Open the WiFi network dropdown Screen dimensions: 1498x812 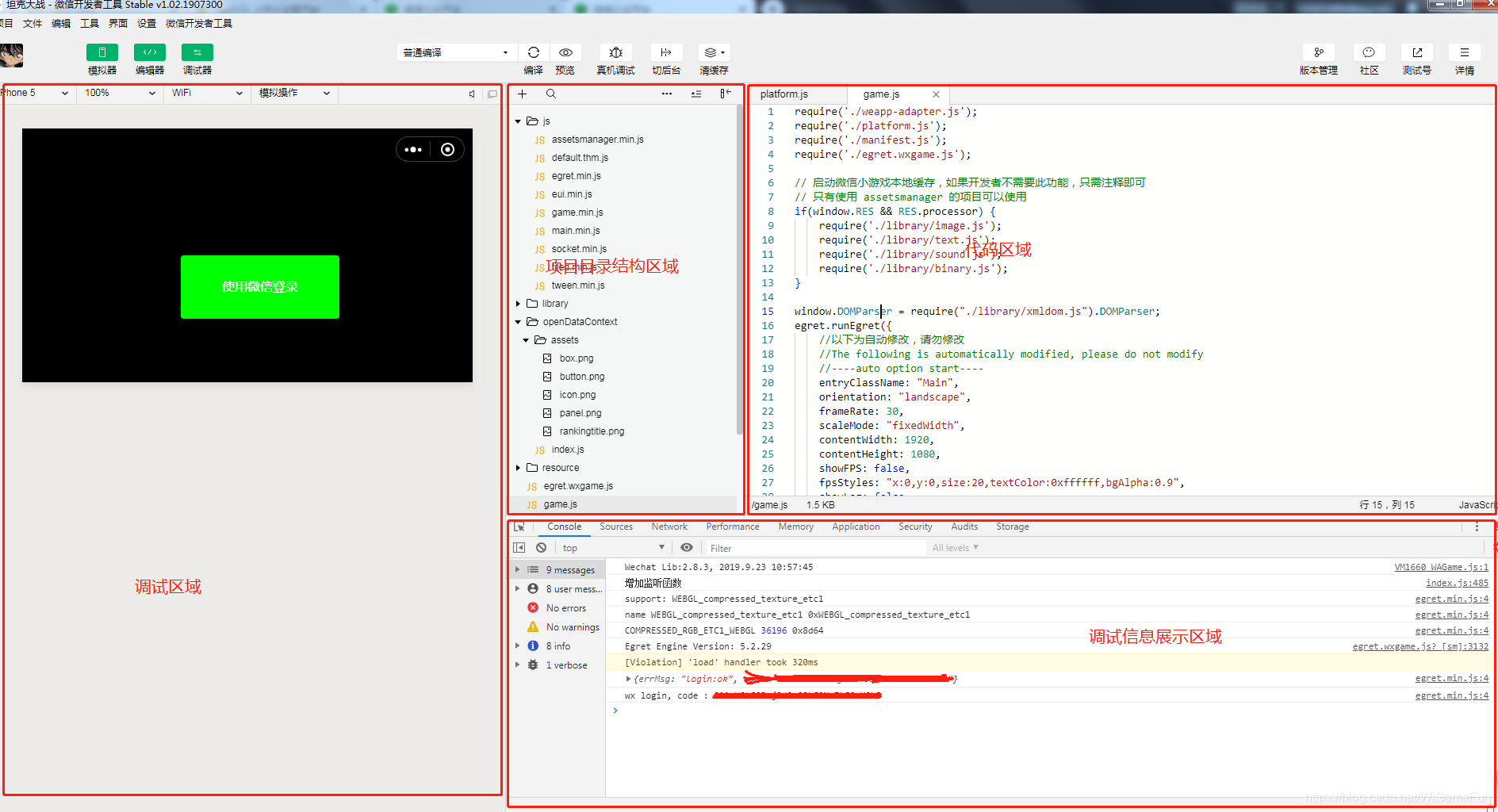[x=207, y=93]
